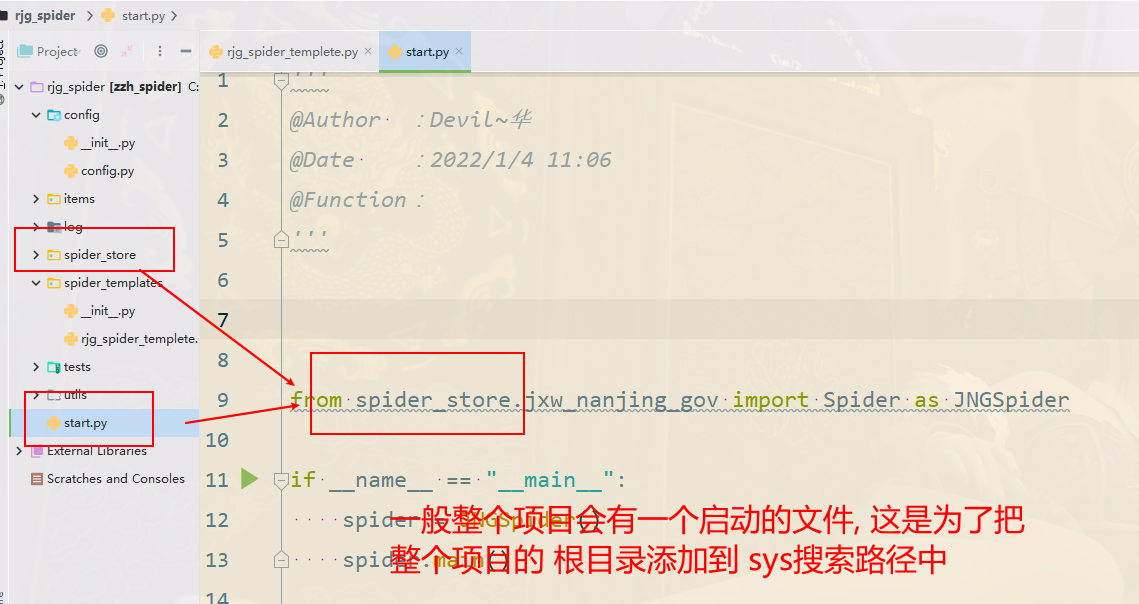
Task: Click rjg_spider in the breadcrumb bar
Action: (x=44, y=16)
